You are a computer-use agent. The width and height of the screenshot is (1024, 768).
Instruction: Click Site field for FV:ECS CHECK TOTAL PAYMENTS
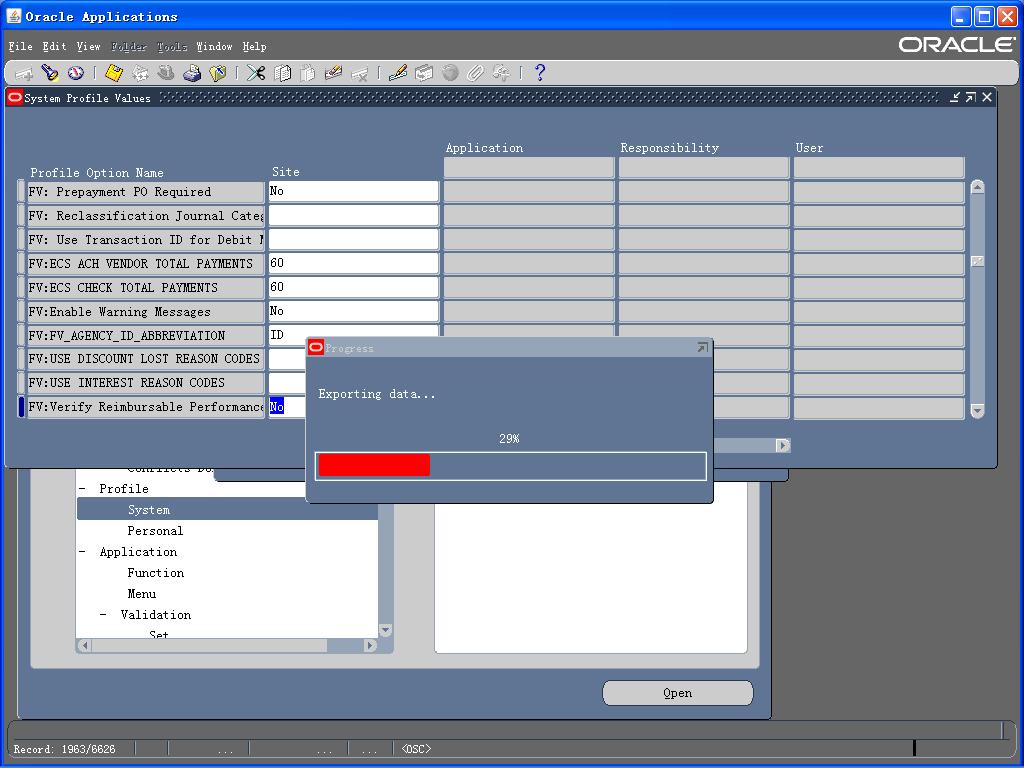click(x=353, y=287)
